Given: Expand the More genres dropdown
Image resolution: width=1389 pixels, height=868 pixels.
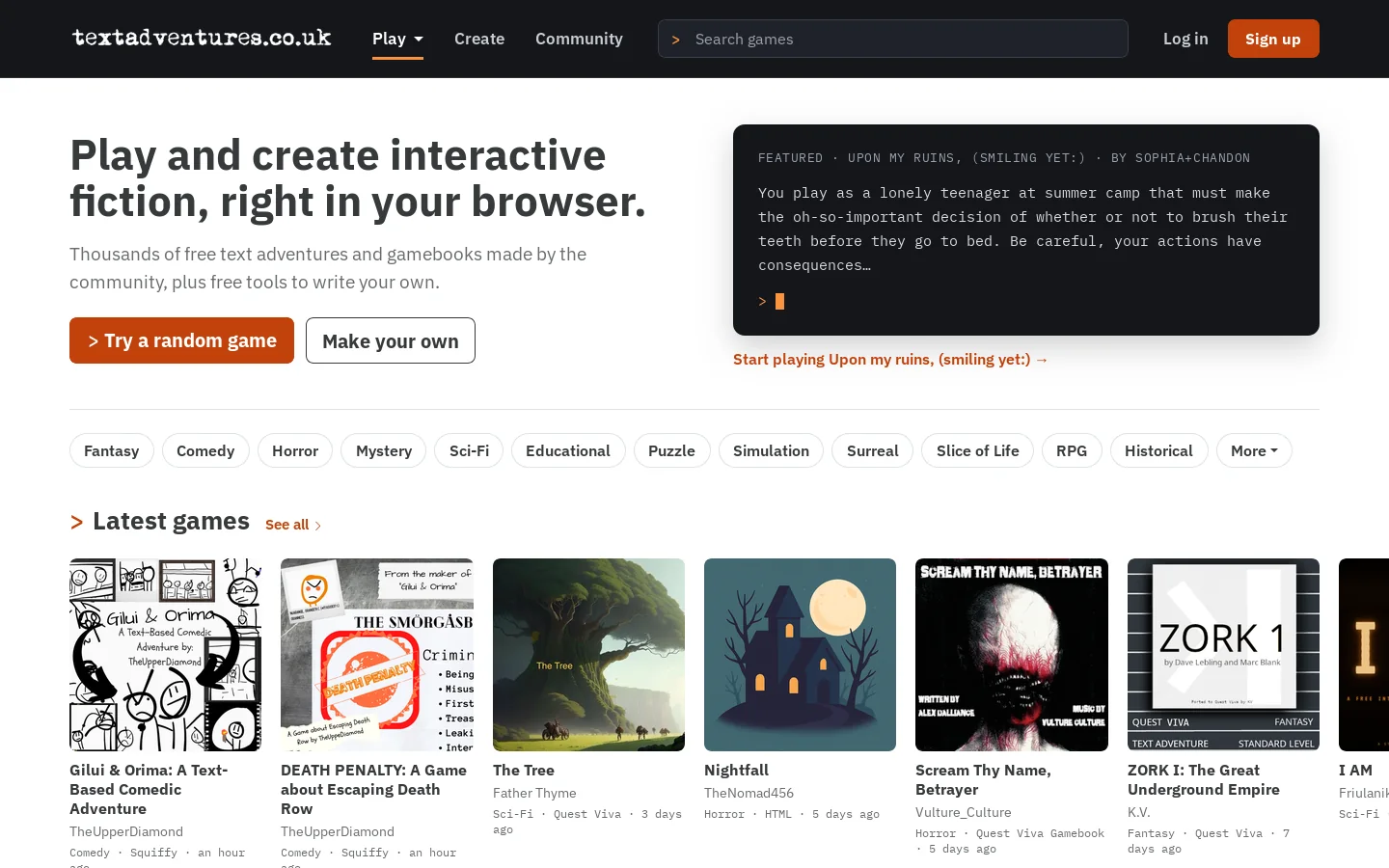Looking at the screenshot, I should click(1254, 450).
